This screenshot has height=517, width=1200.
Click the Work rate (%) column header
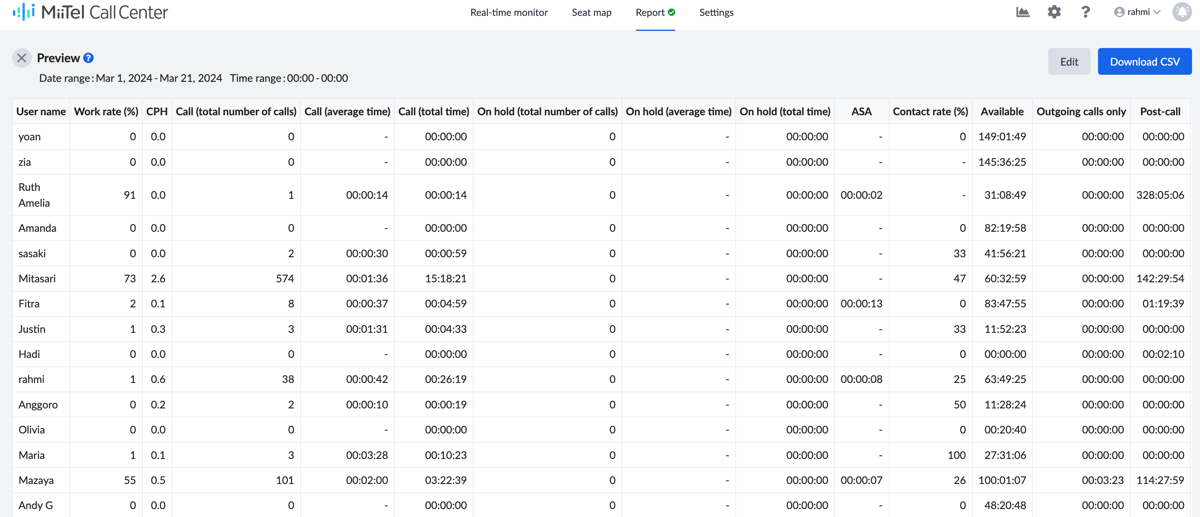tap(106, 111)
